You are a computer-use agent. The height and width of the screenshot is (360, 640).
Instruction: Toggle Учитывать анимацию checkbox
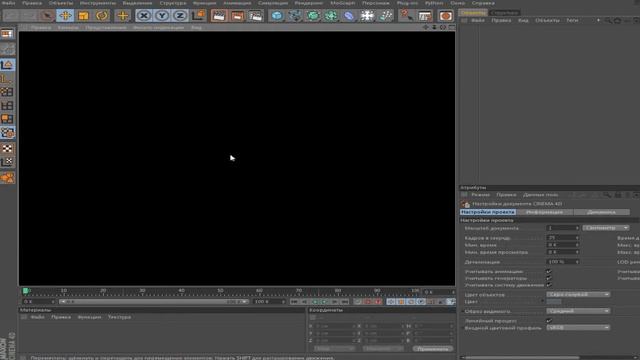tap(549, 271)
